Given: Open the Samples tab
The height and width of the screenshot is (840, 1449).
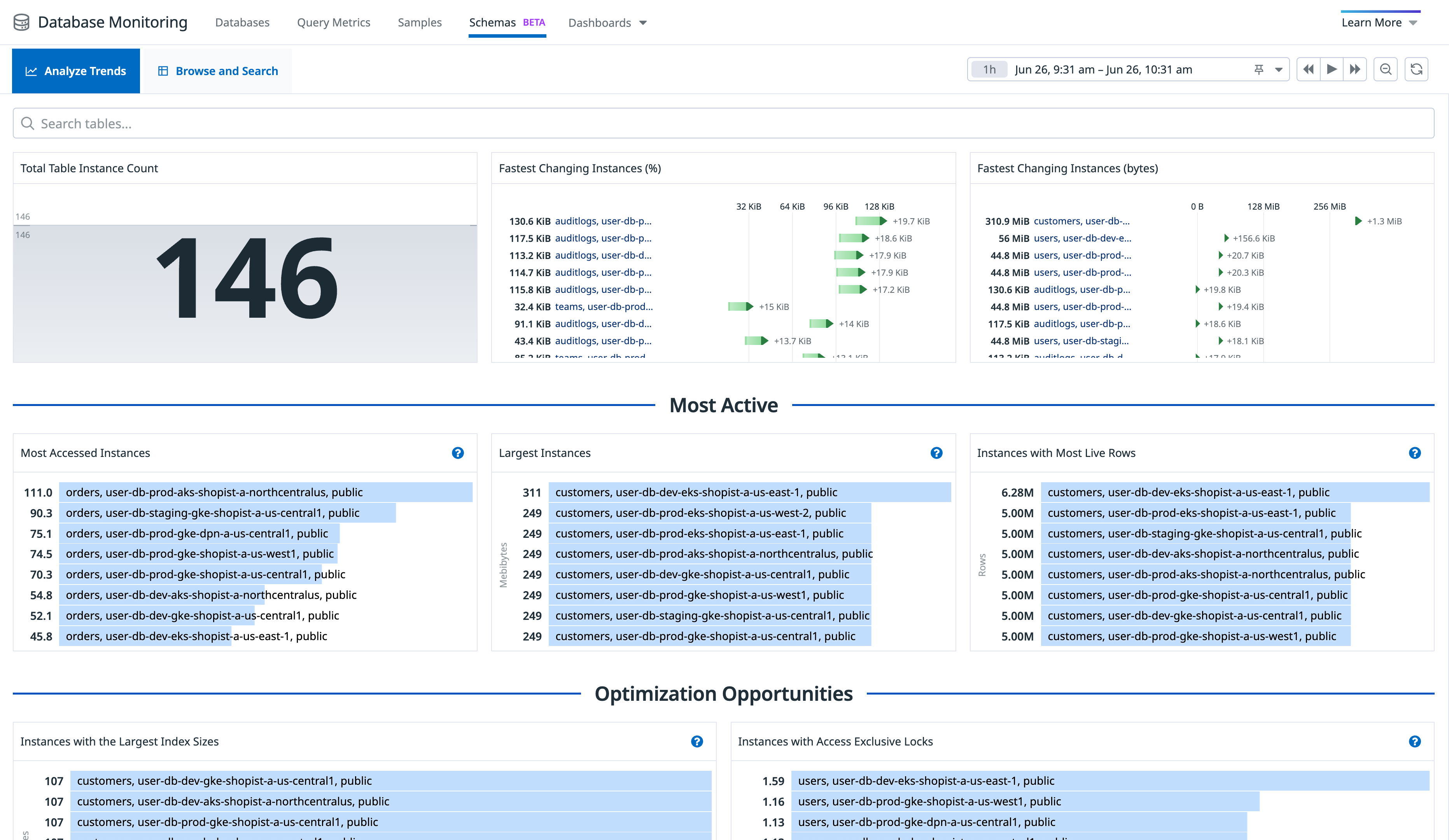Looking at the screenshot, I should click(x=420, y=23).
